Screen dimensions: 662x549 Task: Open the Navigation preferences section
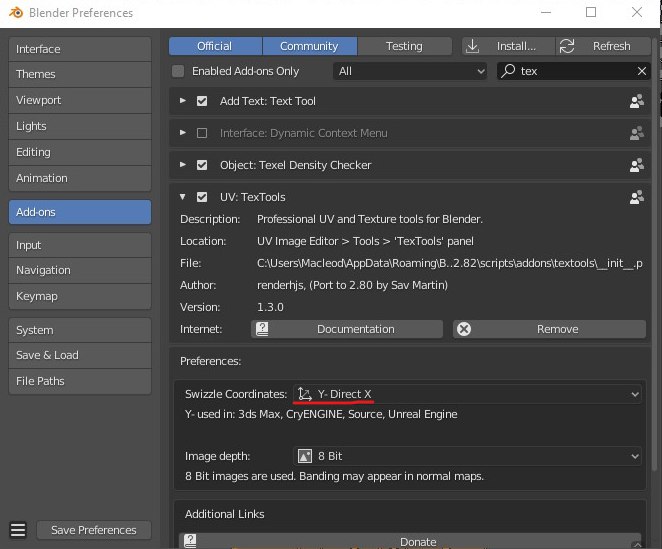coord(80,270)
